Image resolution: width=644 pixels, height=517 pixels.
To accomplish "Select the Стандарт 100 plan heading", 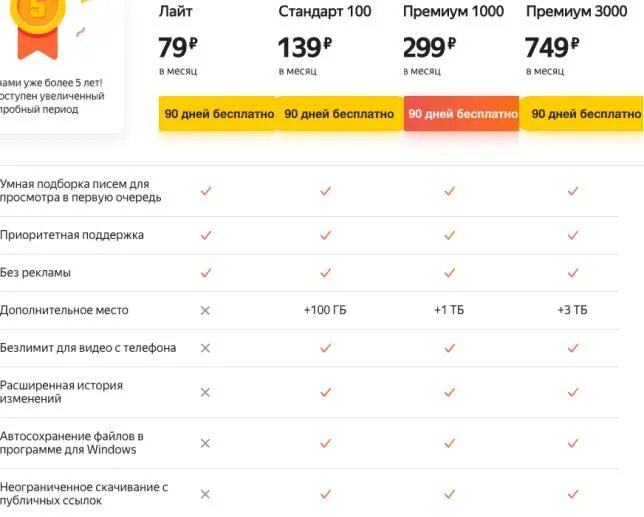I will point(325,12).
